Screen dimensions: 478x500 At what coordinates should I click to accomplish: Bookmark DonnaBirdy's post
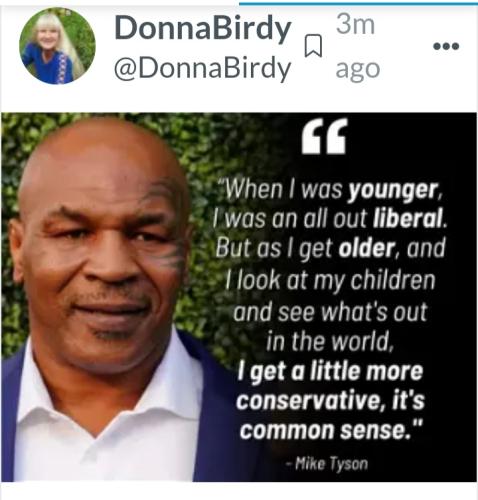[x=313, y=45]
